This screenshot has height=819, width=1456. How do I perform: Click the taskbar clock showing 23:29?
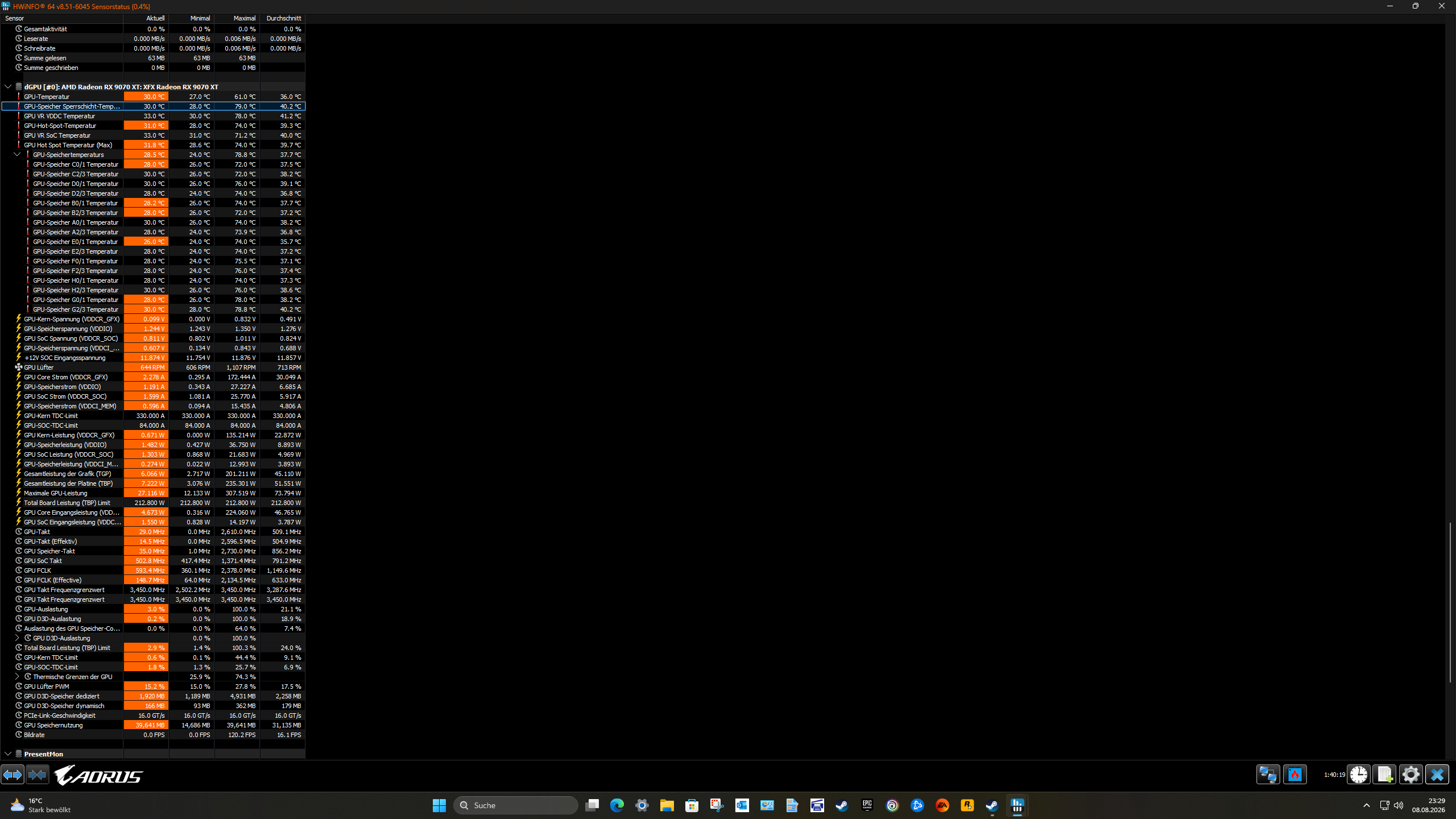coord(1428,805)
